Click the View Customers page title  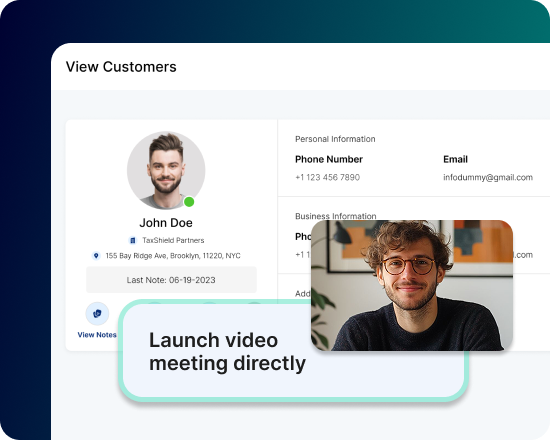[121, 67]
